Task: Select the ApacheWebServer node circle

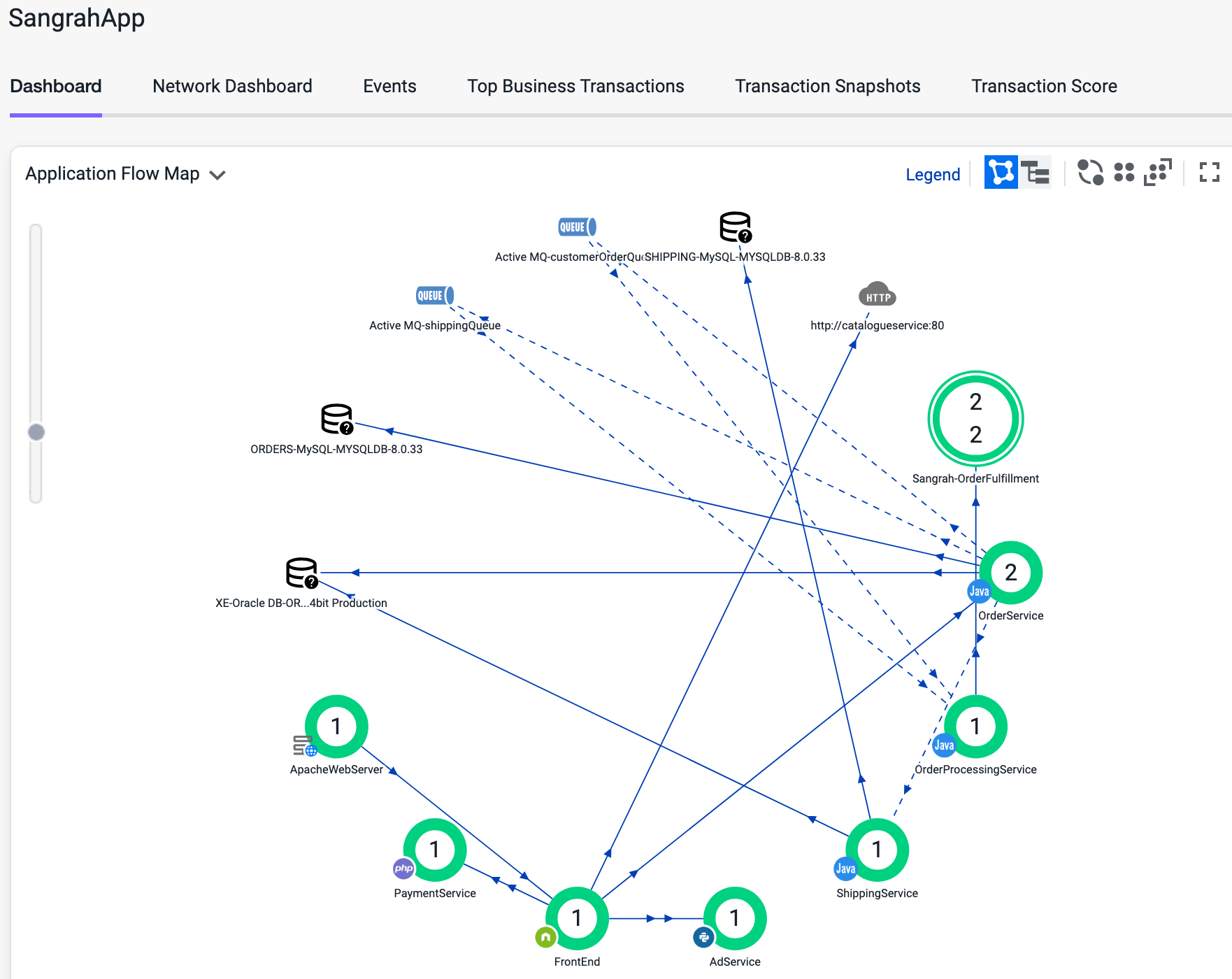Action: pyautogui.click(x=336, y=727)
